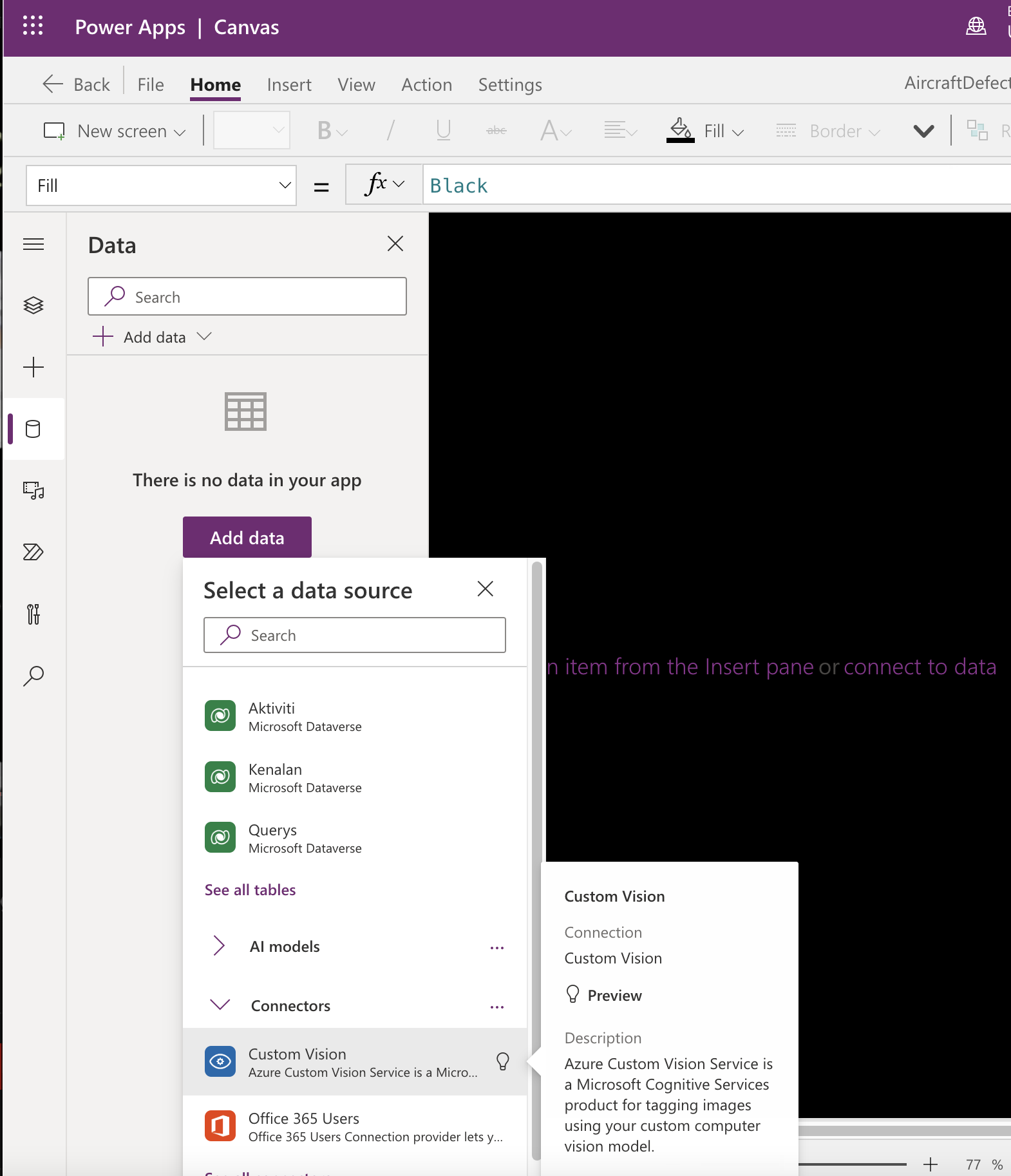Open the Action tab
Image resolution: width=1011 pixels, height=1176 pixels.
pos(426,84)
